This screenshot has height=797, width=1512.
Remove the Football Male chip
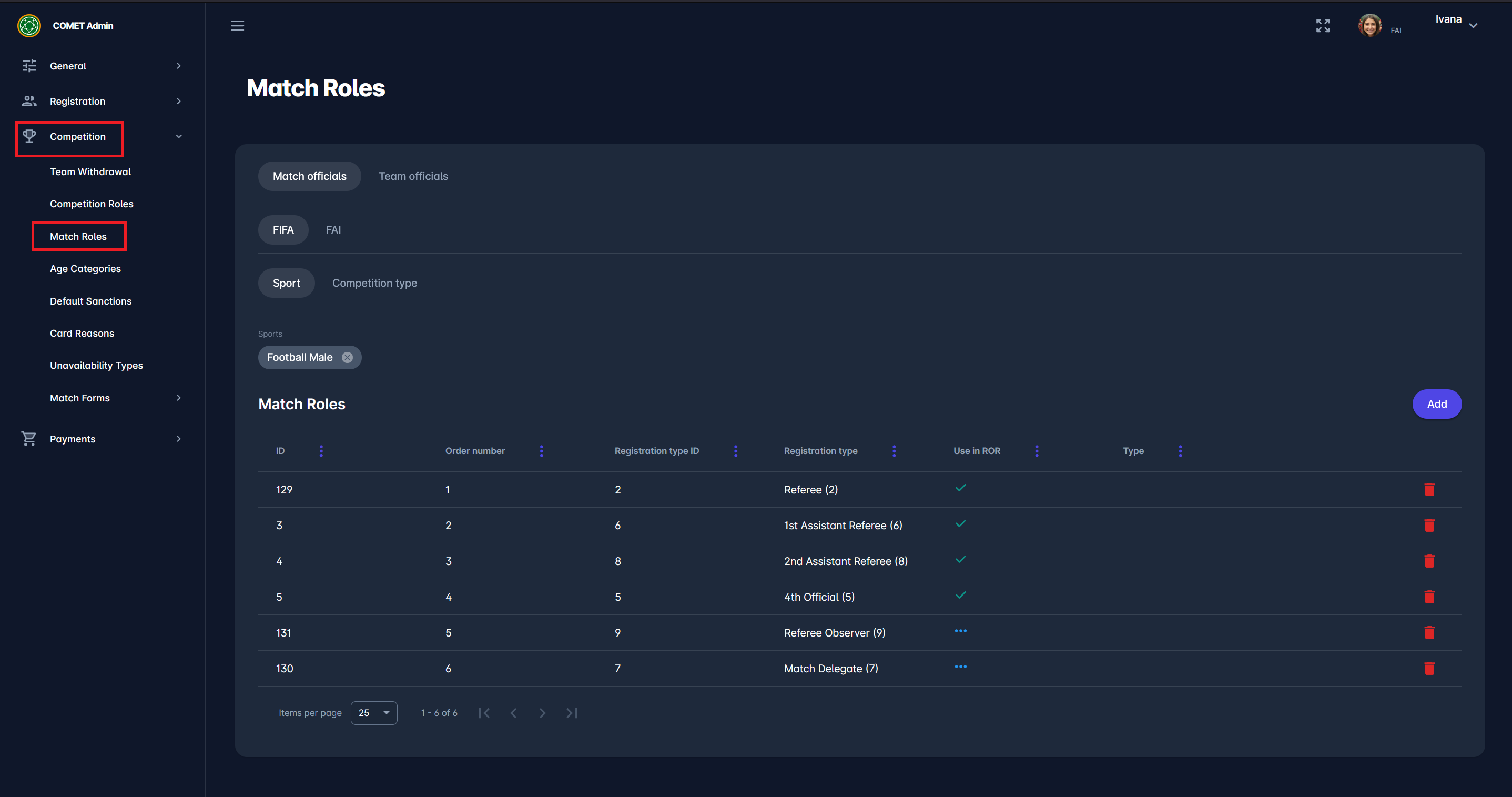(x=348, y=357)
